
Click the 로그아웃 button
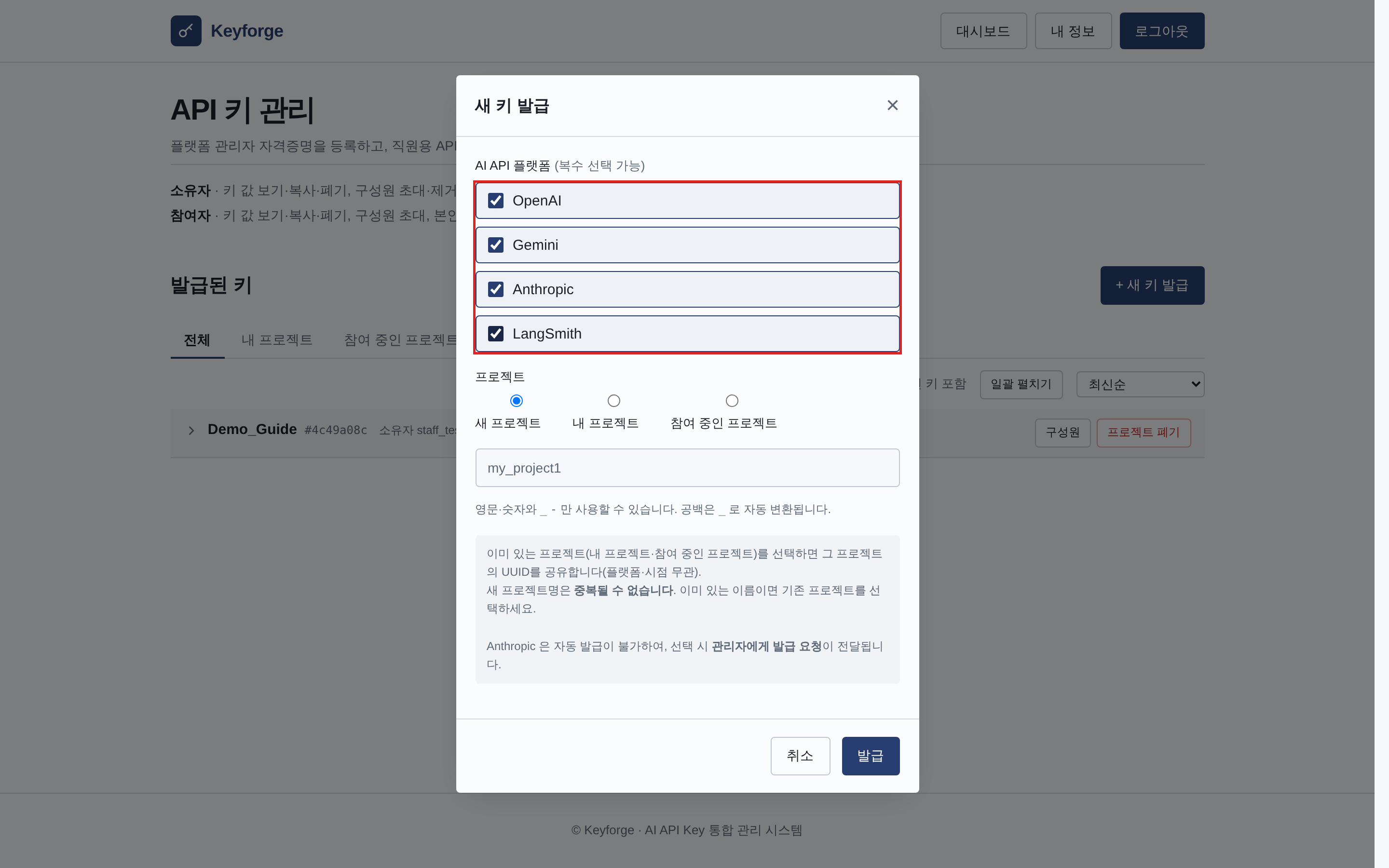[x=1162, y=31]
